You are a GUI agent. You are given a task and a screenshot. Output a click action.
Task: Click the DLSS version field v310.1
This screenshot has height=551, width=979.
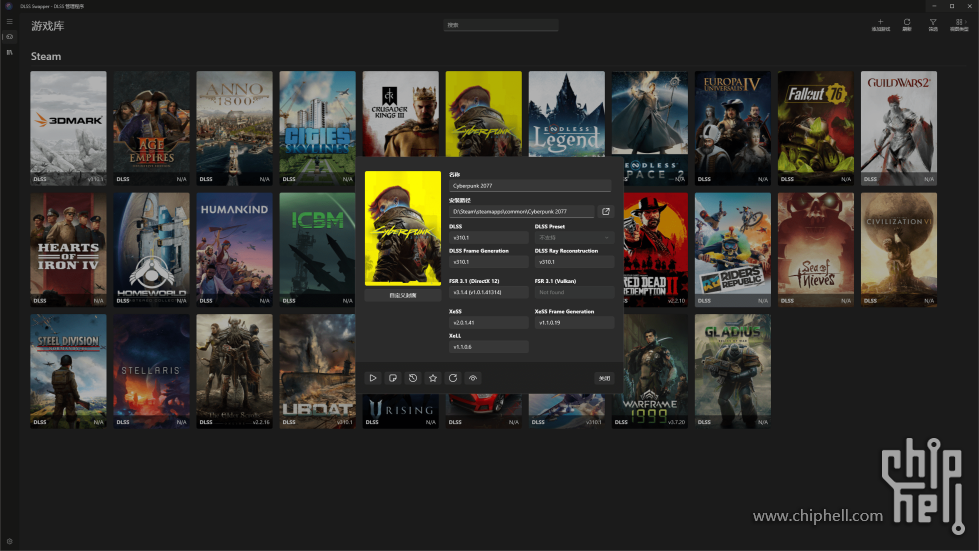[x=488, y=238]
